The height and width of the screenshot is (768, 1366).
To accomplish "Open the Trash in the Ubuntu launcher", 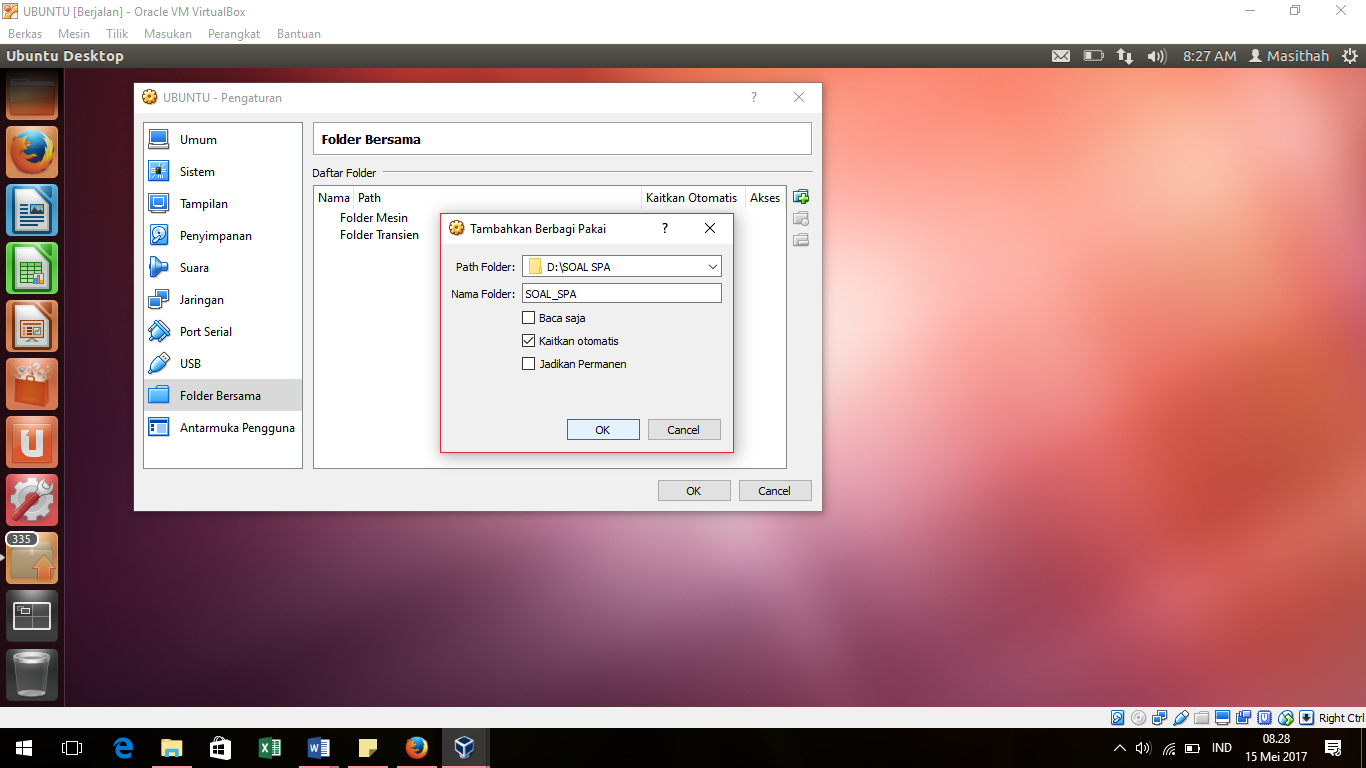I will click(x=32, y=674).
